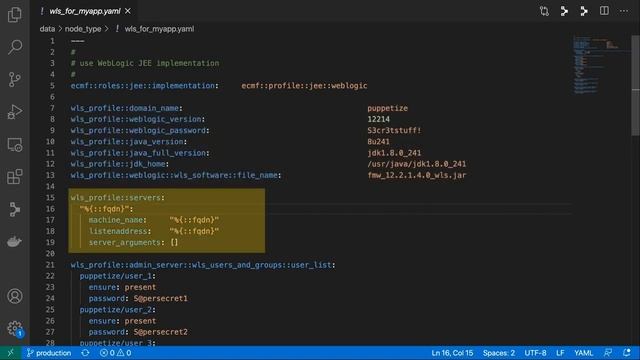Click the password S@persecret2
The height and width of the screenshot is (360, 640).
(x=160, y=332)
